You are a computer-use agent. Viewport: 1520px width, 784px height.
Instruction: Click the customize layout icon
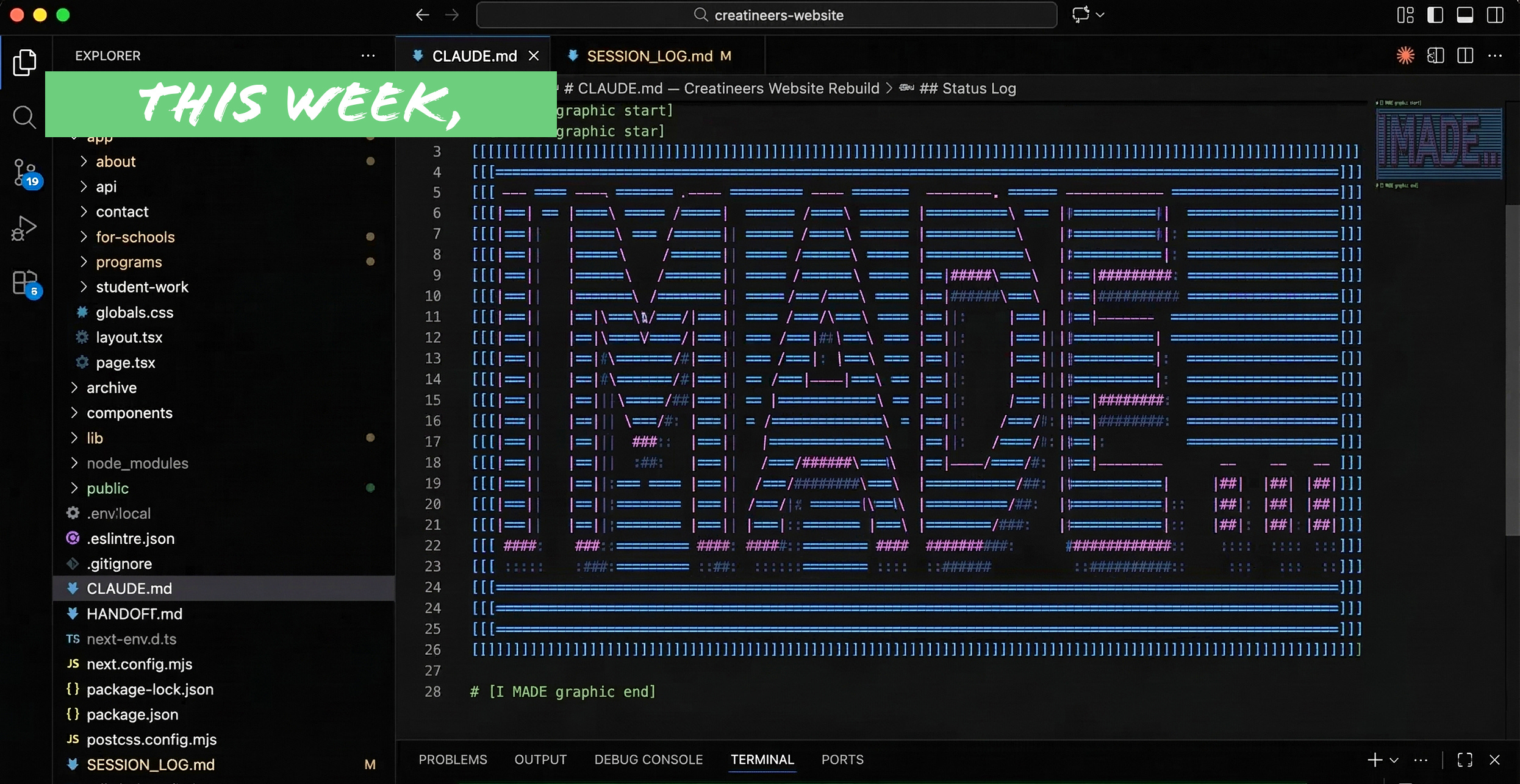point(1405,15)
